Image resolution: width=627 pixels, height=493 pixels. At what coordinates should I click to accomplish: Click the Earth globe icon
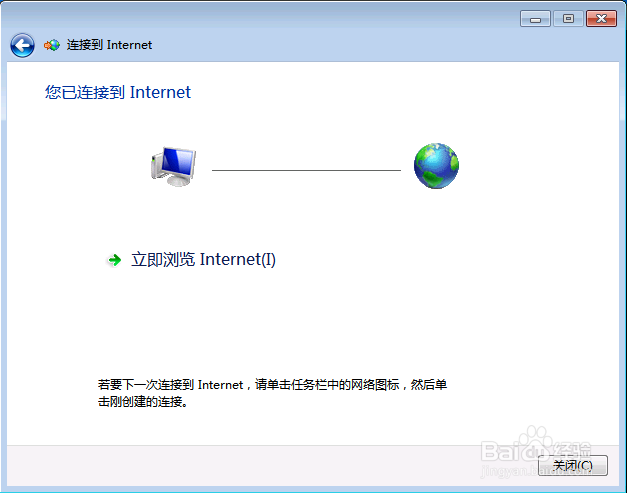click(436, 166)
